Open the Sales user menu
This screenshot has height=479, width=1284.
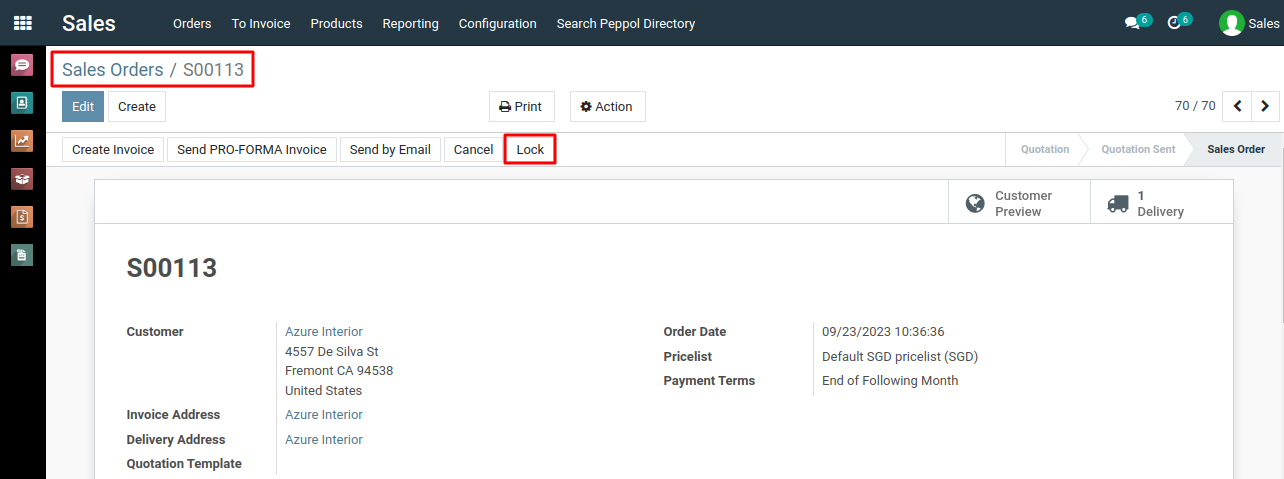(1249, 23)
